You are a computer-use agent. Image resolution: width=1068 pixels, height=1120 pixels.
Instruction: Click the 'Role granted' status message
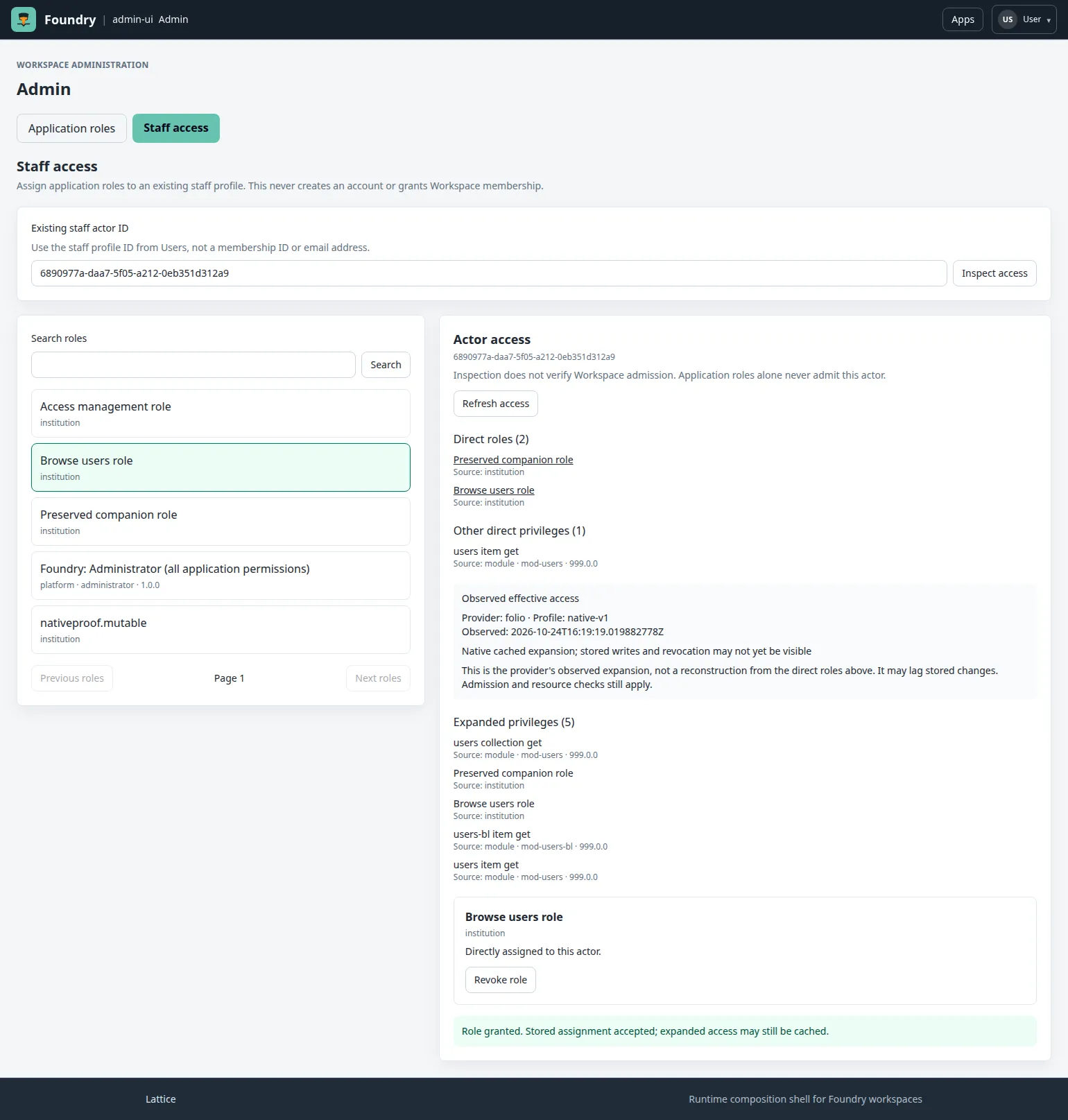[745, 1031]
